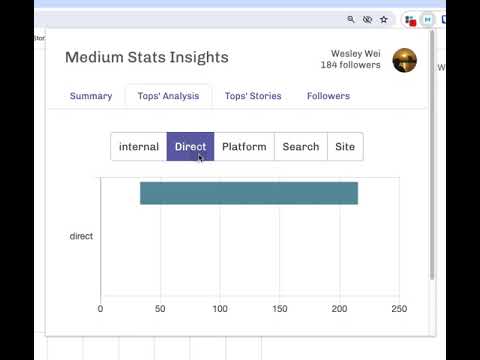Click the 184 followers text
The height and width of the screenshot is (360, 480).
pyautogui.click(x=350, y=65)
